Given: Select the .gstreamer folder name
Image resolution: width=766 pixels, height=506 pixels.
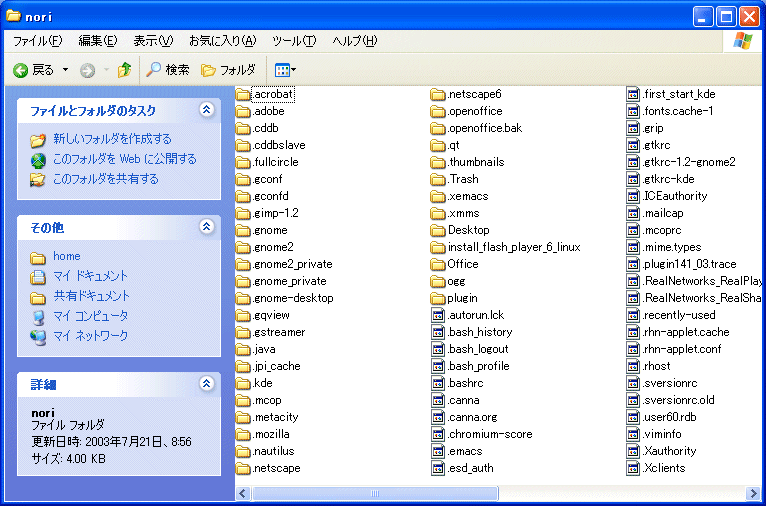Looking at the screenshot, I should pos(279,332).
